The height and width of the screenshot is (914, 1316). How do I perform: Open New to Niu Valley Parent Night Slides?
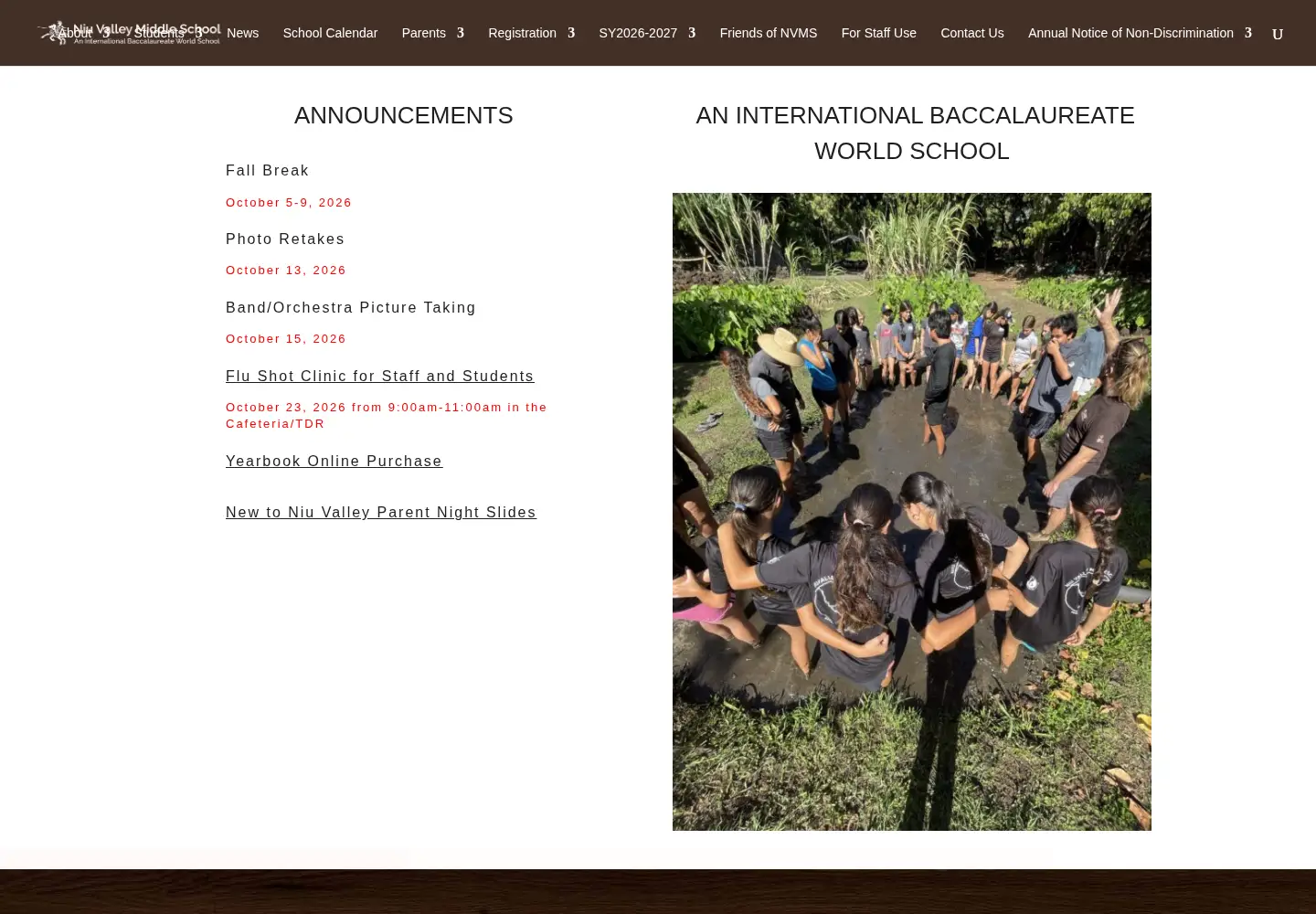(381, 513)
